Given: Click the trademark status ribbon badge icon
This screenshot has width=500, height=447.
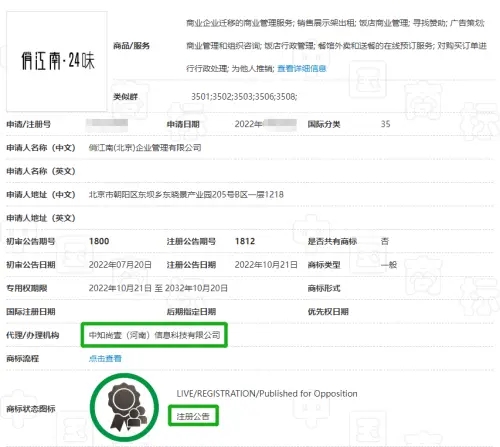Looking at the screenshot, I should (x=125, y=407).
